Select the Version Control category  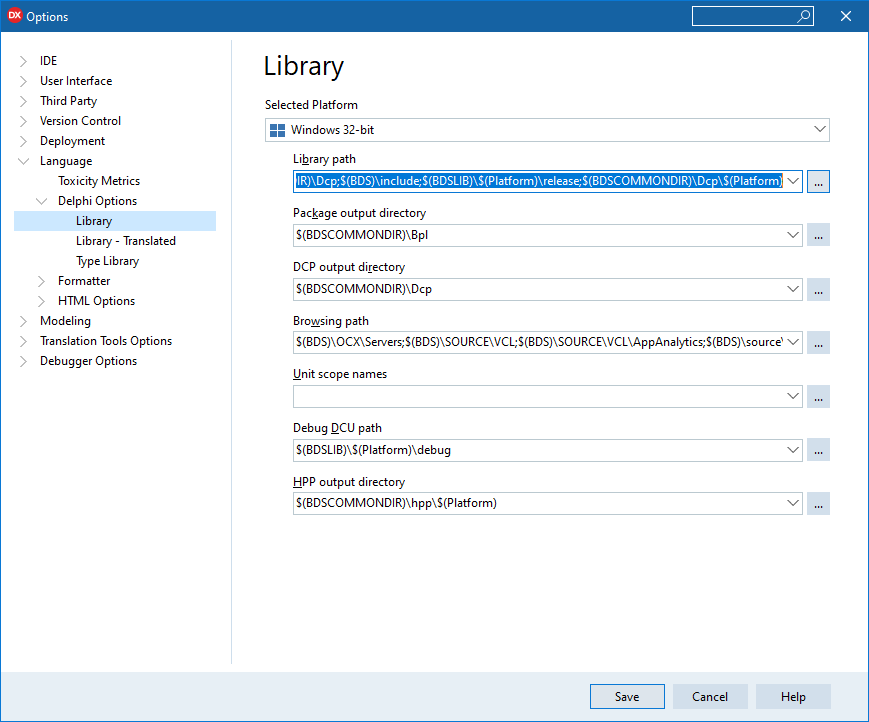pos(80,121)
